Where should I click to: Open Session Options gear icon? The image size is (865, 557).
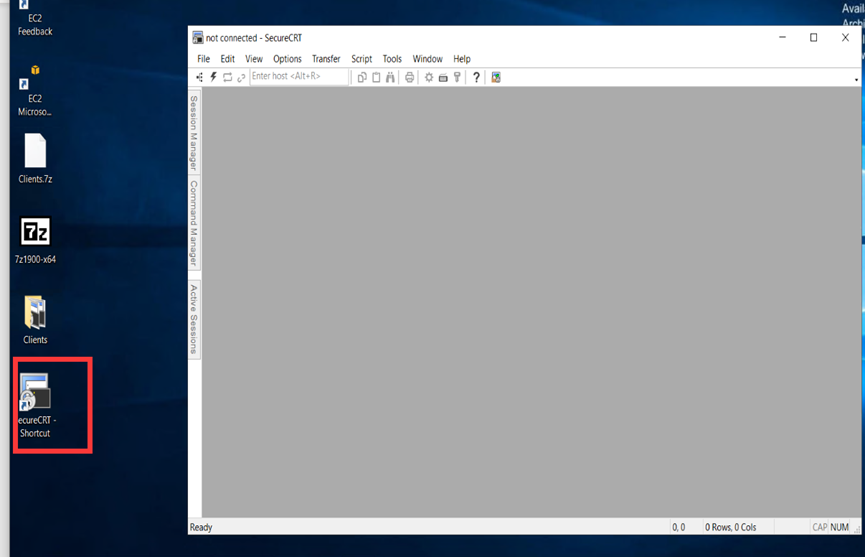click(x=429, y=77)
